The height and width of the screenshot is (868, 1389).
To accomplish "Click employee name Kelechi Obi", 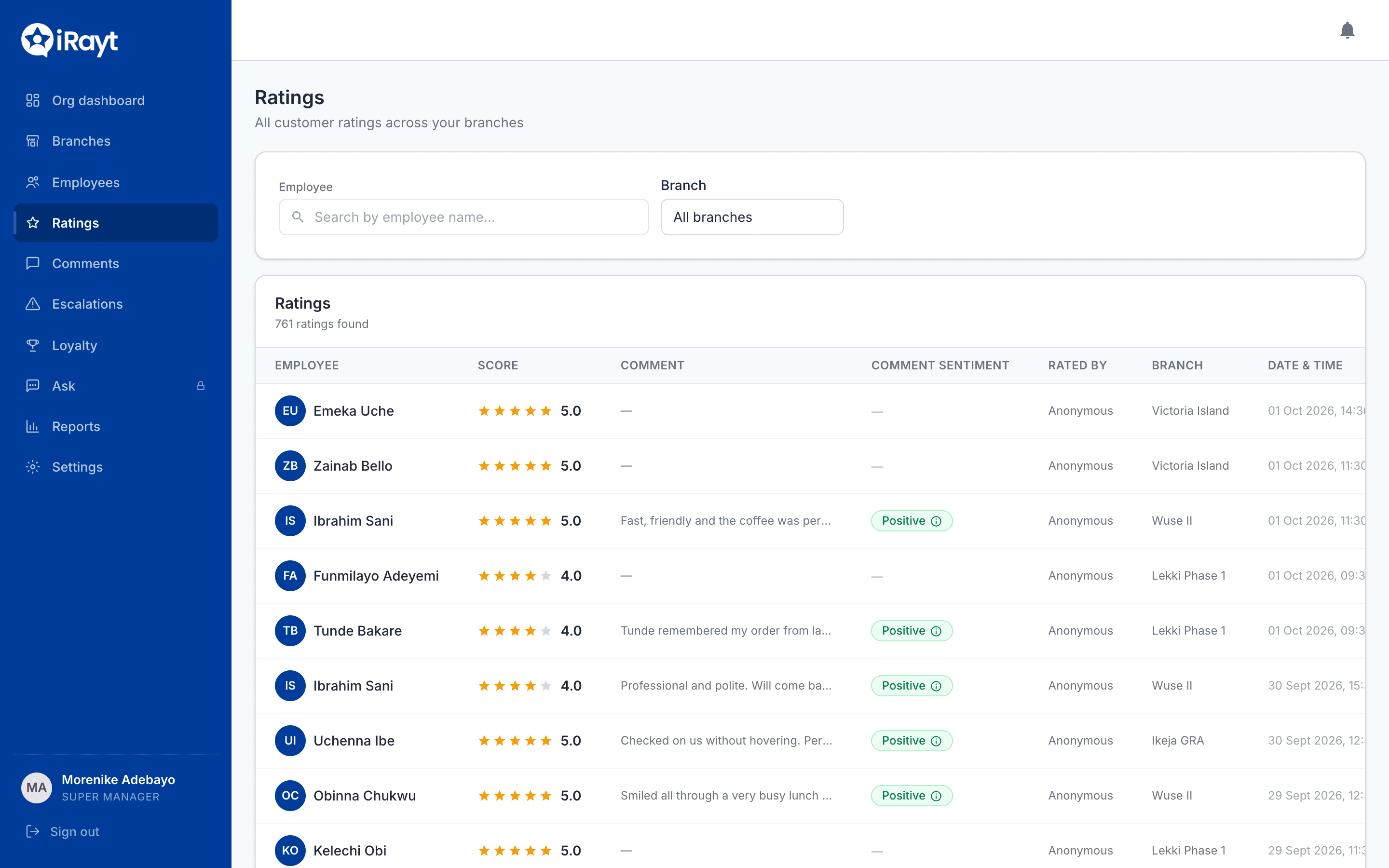I will [350, 850].
